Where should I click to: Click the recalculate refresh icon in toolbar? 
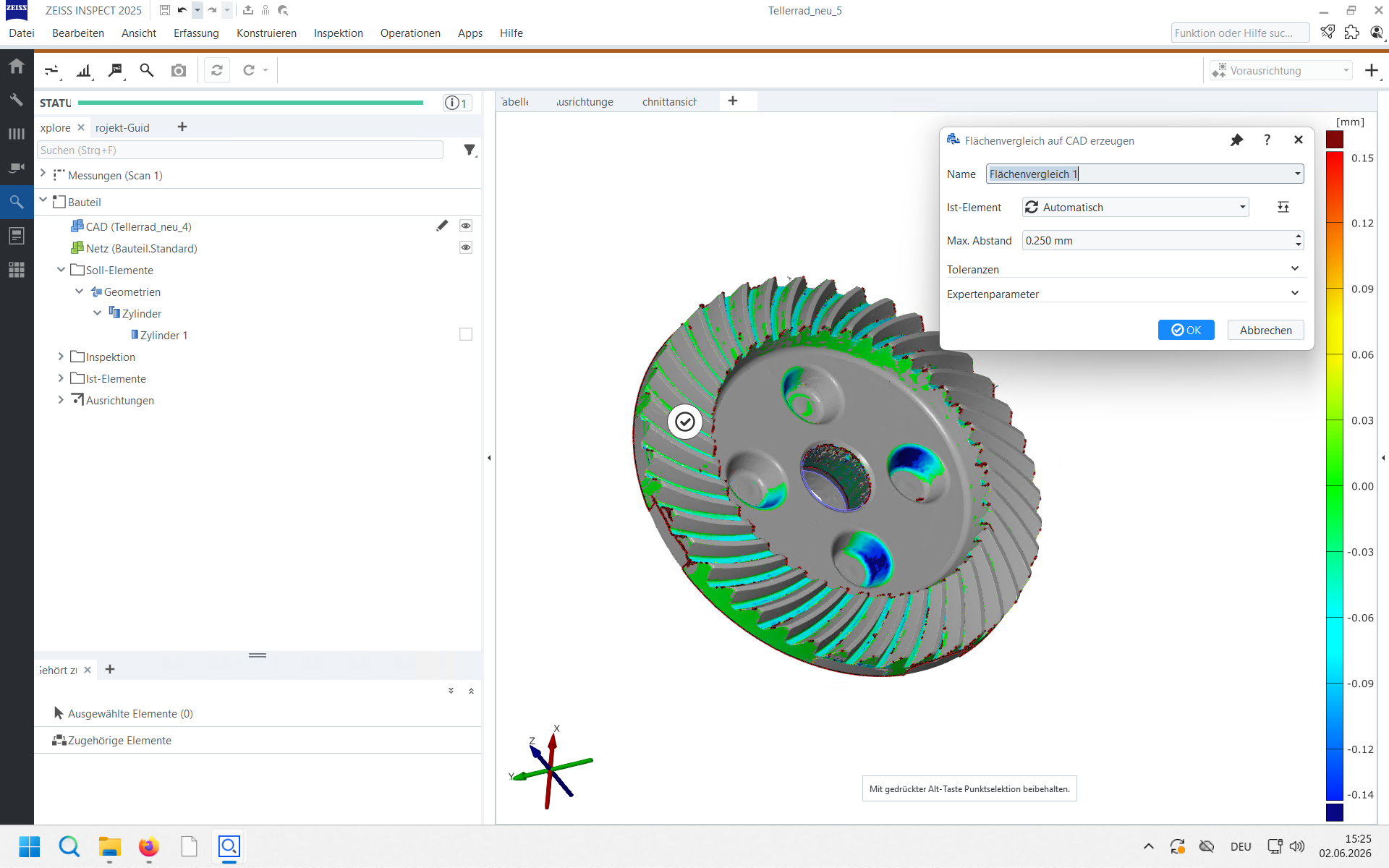click(x=217, y=70)
